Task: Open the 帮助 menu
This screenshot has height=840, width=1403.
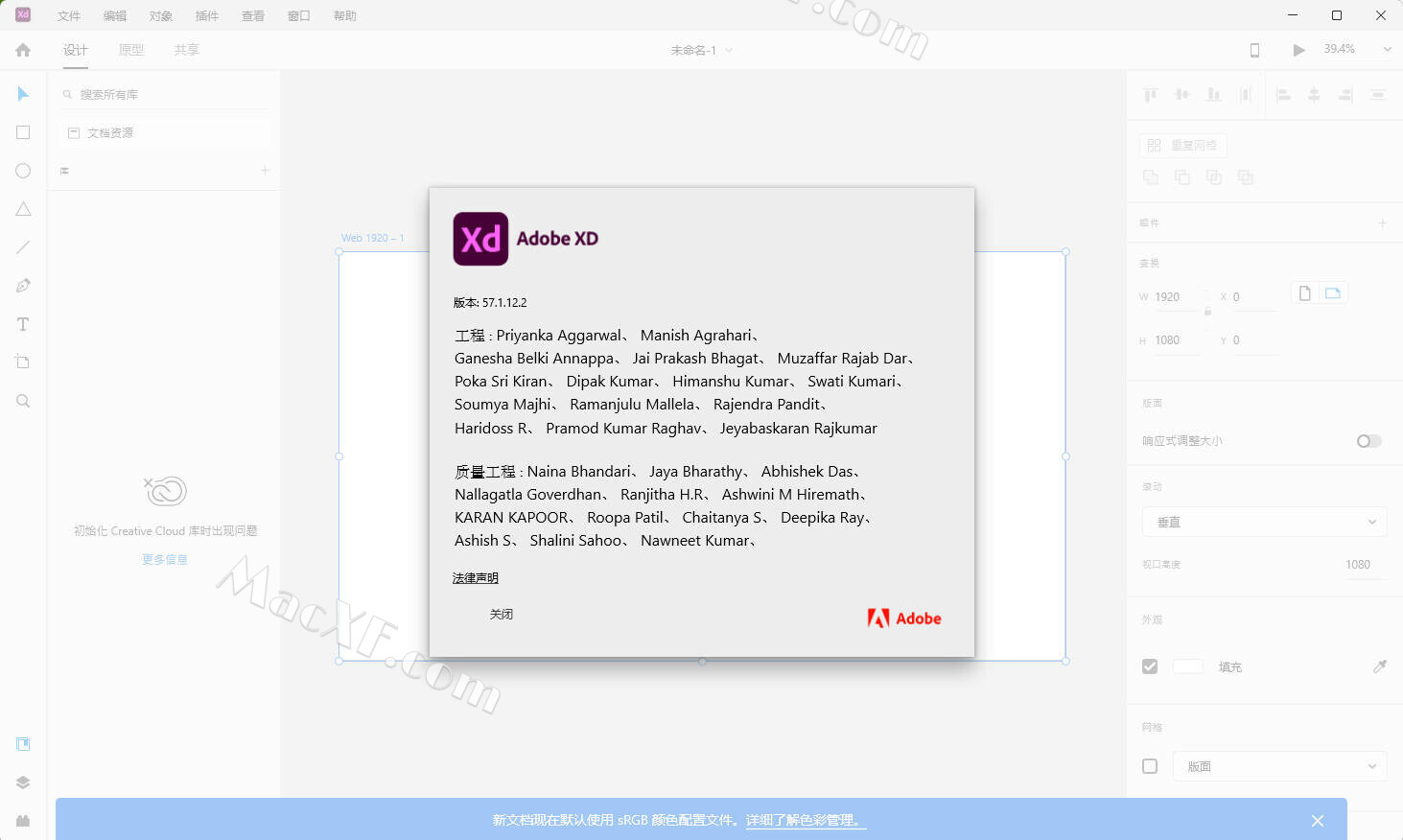Action: click(345, 16)
